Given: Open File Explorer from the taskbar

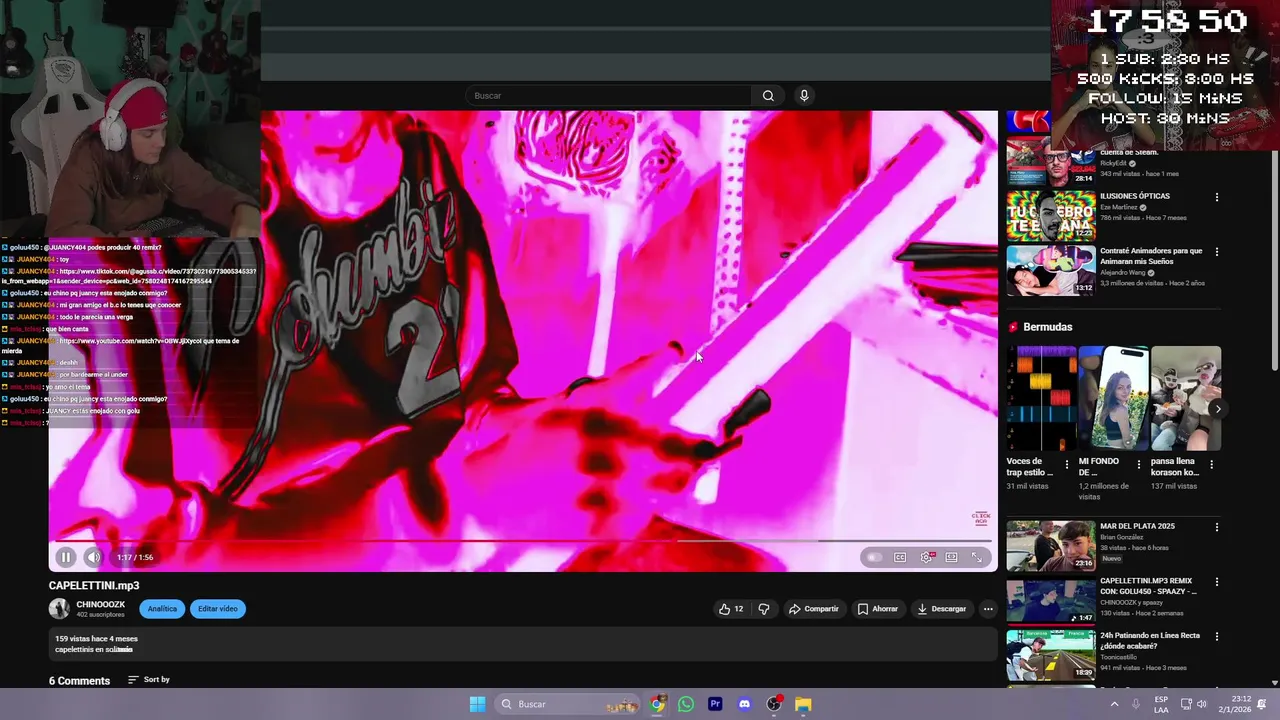Looking at the screenshot, I should [803, 704].
